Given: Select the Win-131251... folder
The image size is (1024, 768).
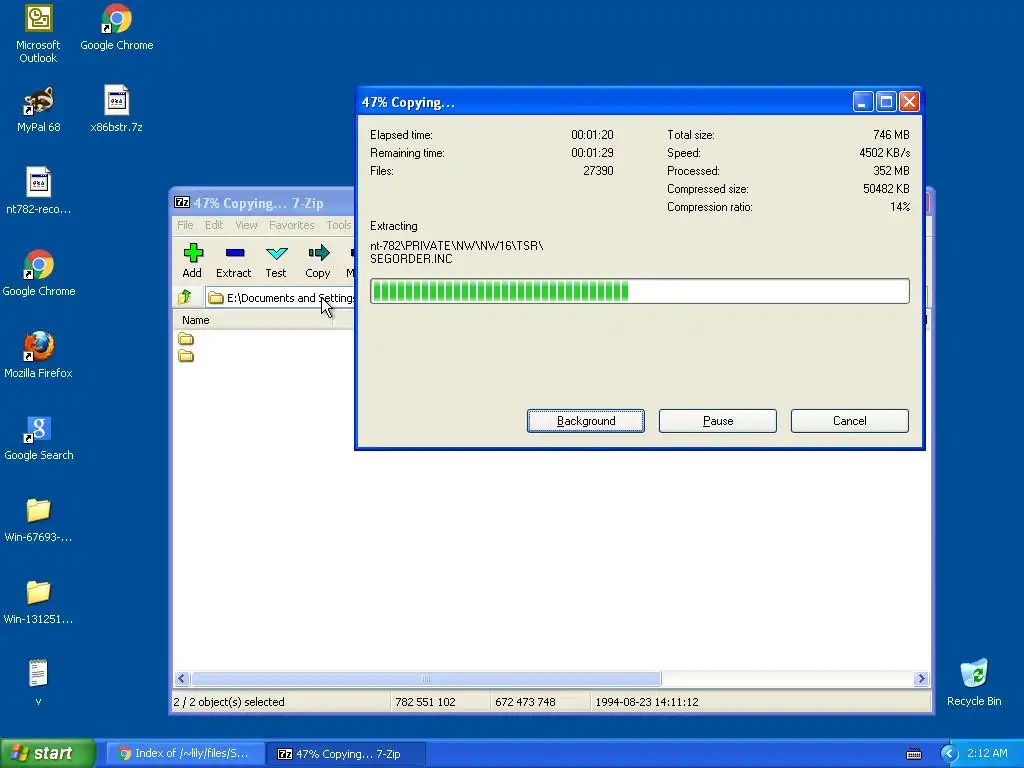Looking at the screenshot, I should [x=39, y=601].
